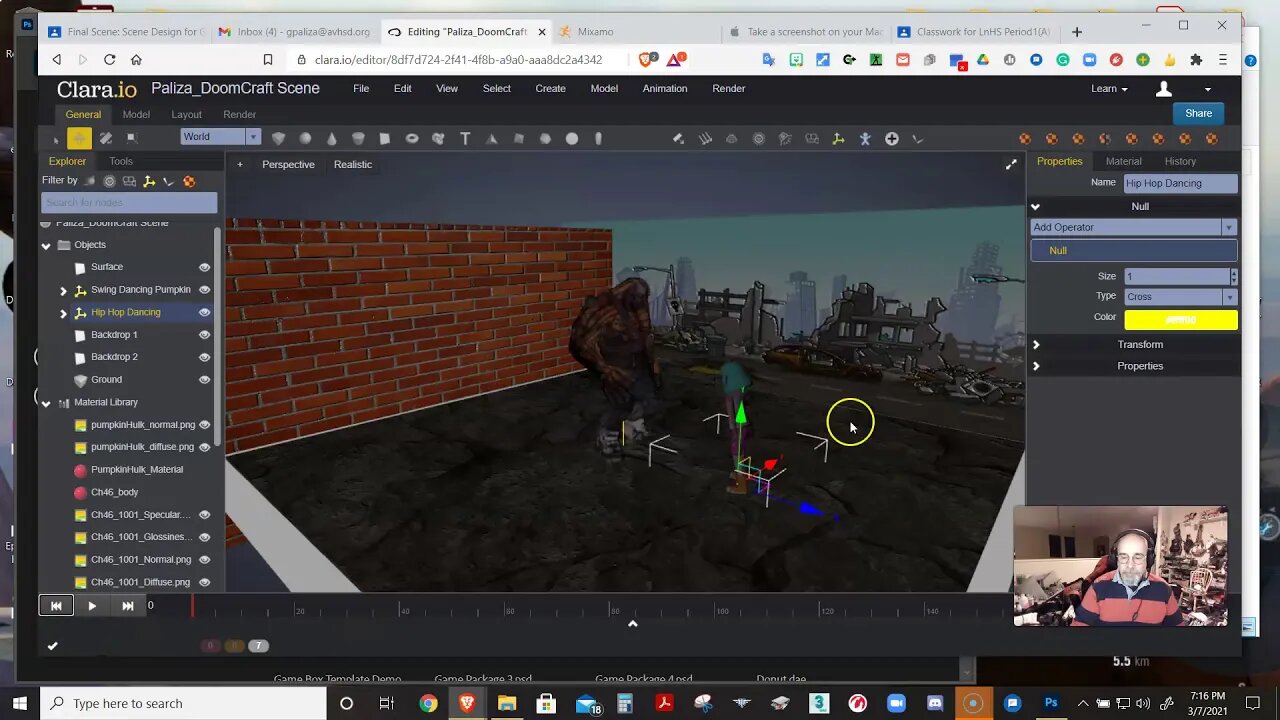Create a torus primitive from toolbar
Screen dimensions: 1280x720
411,138
